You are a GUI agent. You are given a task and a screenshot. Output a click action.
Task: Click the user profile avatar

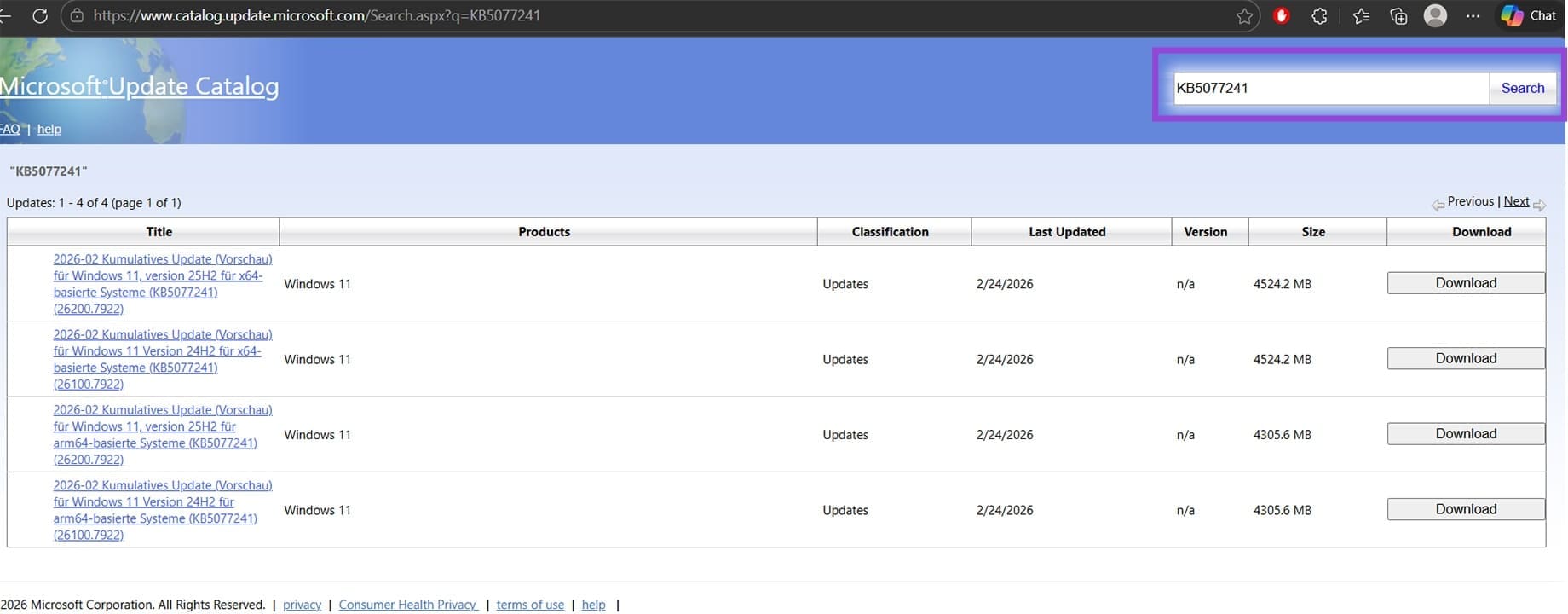coord(1435,16)
